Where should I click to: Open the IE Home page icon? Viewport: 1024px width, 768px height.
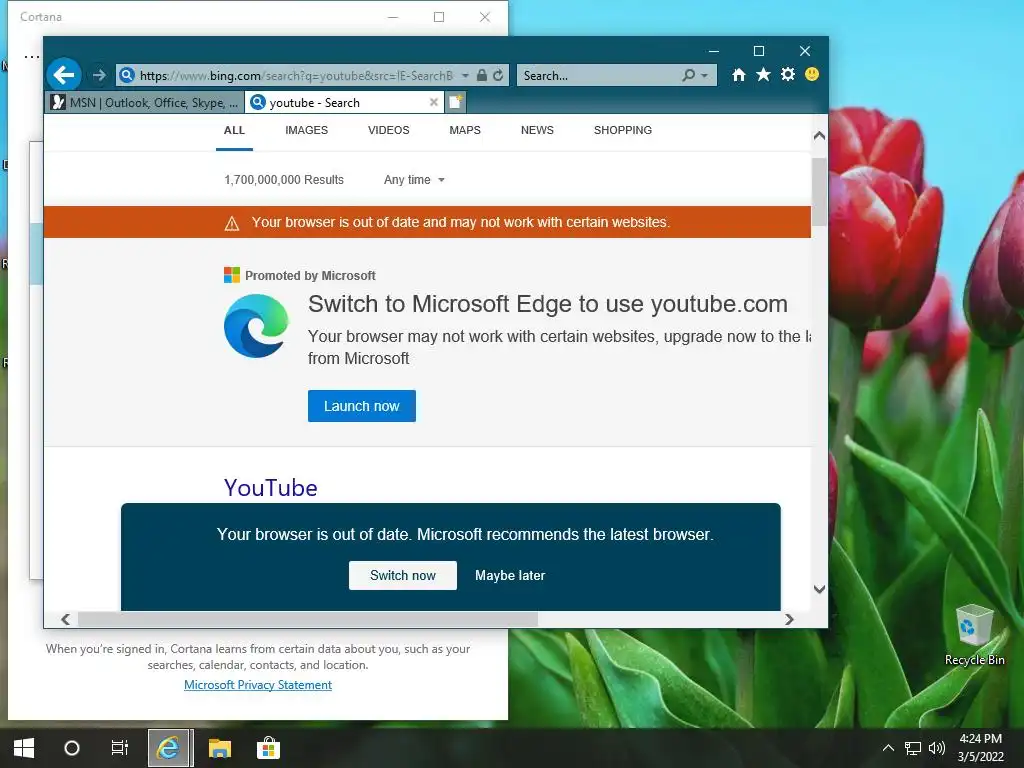[x=739, y=75]
